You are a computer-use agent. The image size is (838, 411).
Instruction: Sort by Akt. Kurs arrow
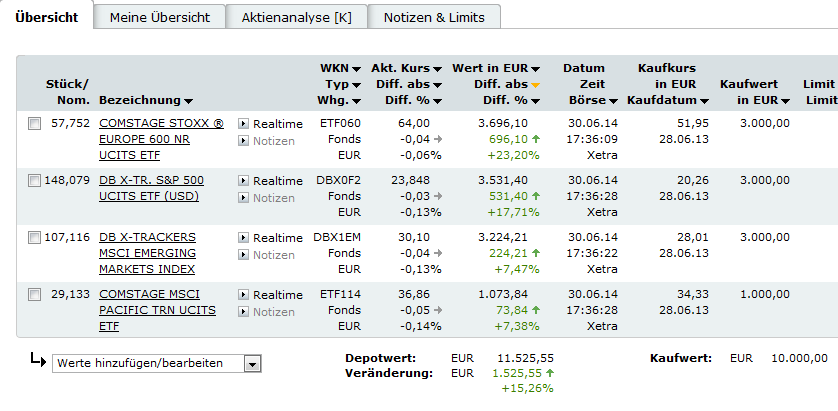[x=435, y=69]
